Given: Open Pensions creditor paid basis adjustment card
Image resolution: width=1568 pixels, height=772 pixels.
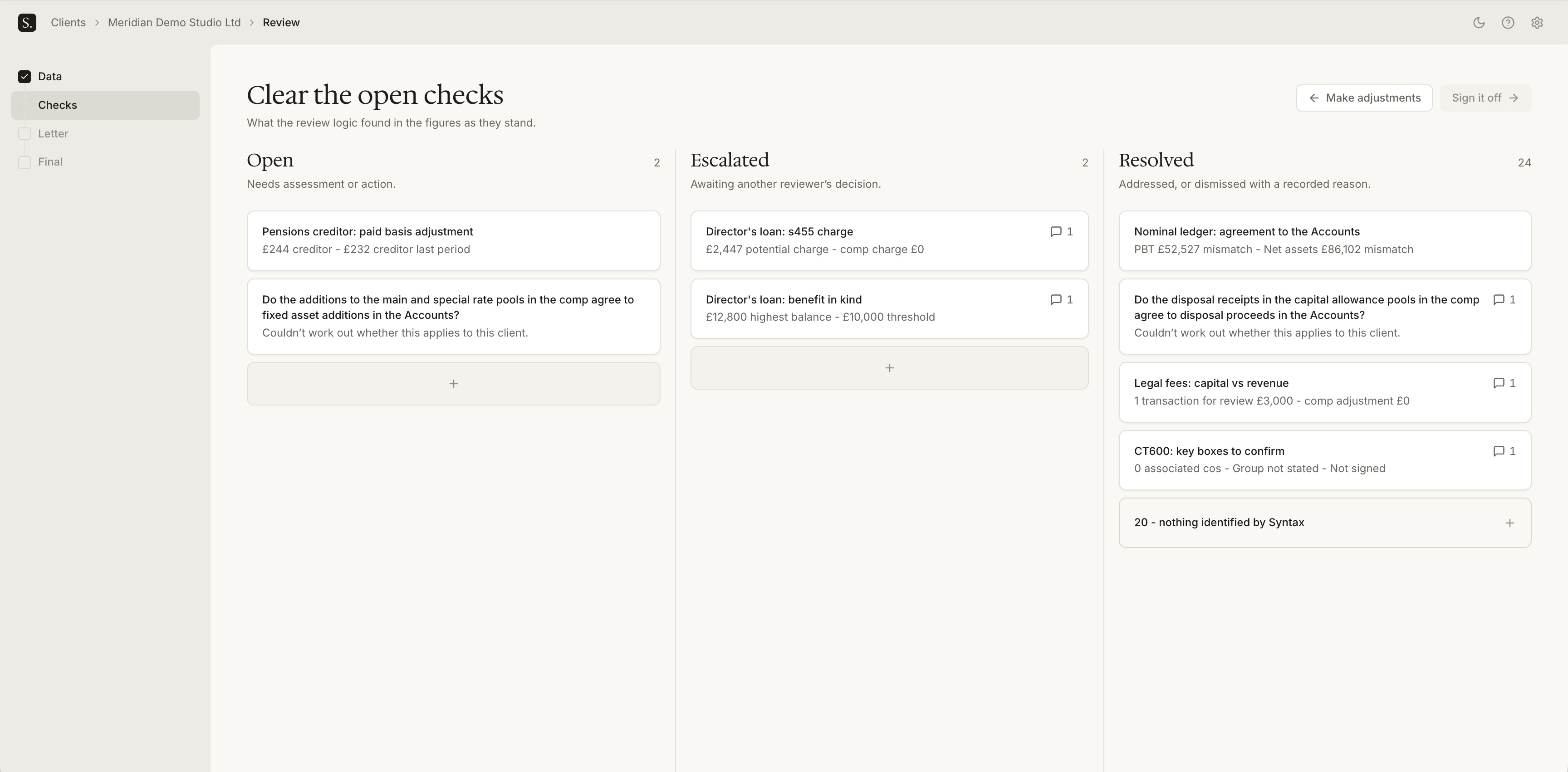Looking at the screenshot, I should (454, 241).
